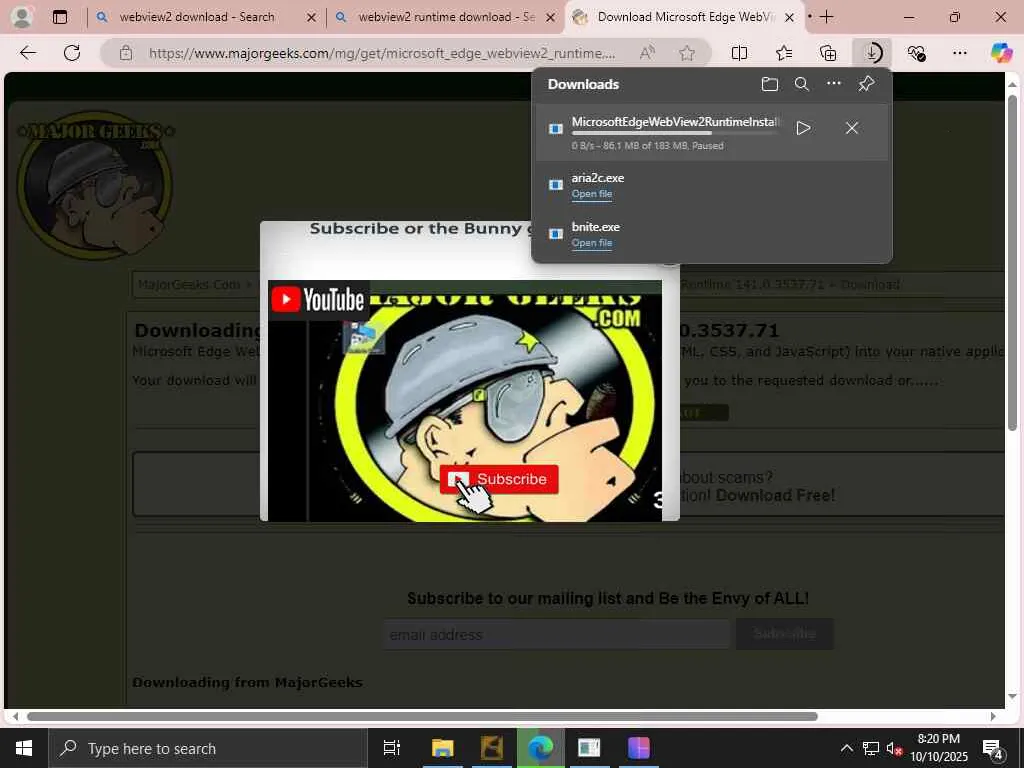Click the MajorGeeks logo image
The width and height of the screenshot is (1024, 768).
click(95, 184)
